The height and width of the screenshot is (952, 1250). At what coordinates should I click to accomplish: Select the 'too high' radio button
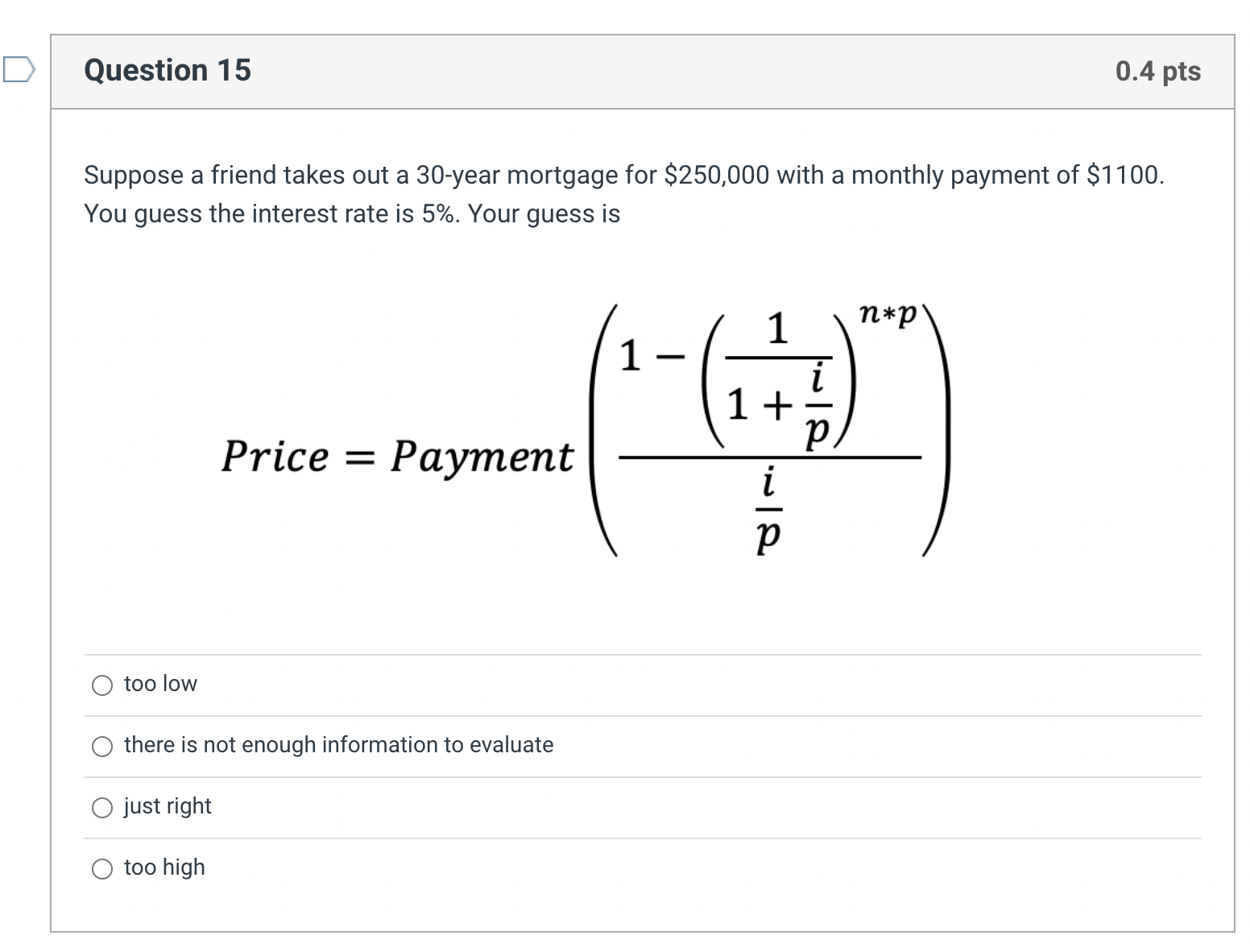(101, 869)
